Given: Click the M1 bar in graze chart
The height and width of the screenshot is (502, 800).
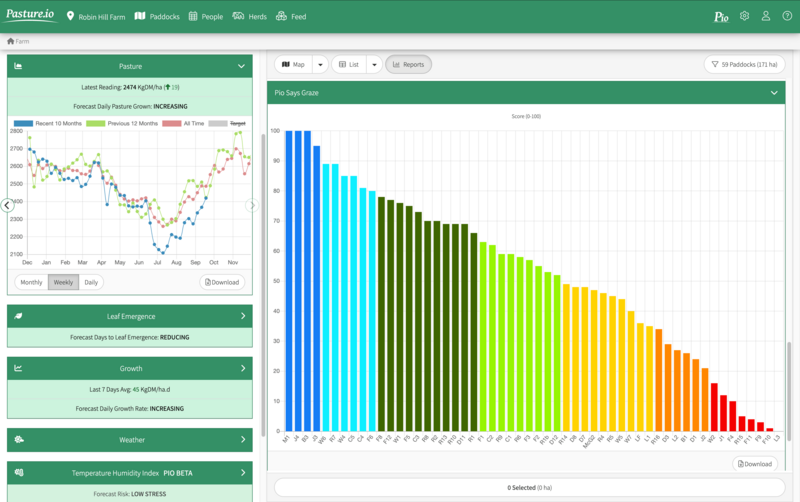Looking at the screenshot, I should point(289,281).
